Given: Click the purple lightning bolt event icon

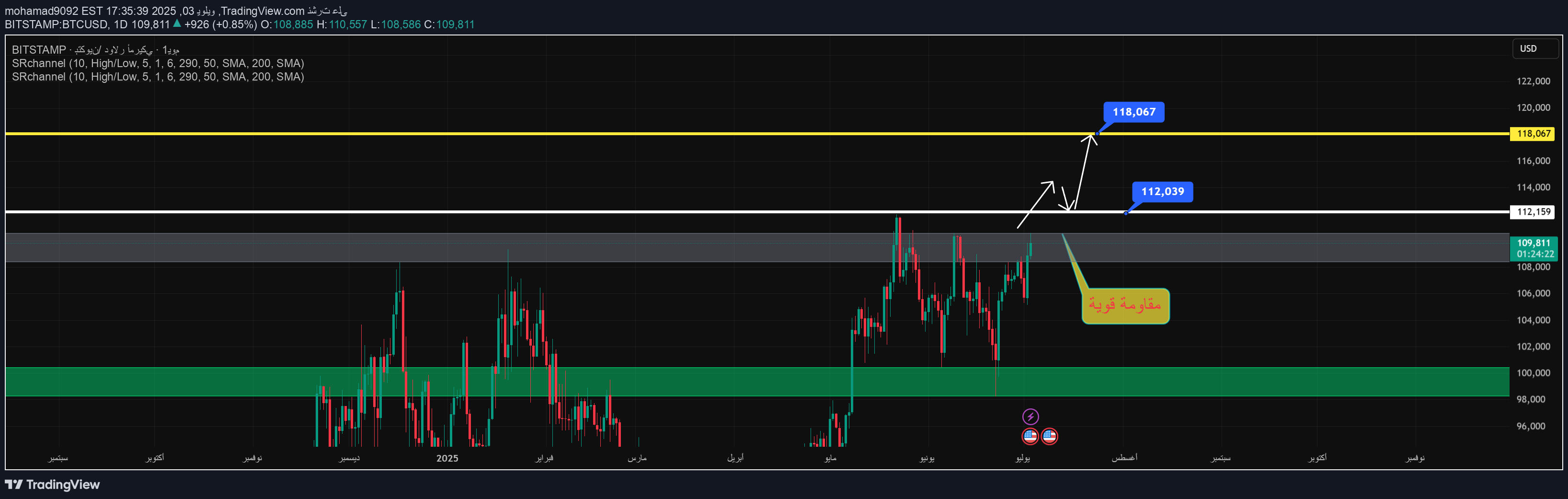Looking at the screenshot, I should 1030,417.
